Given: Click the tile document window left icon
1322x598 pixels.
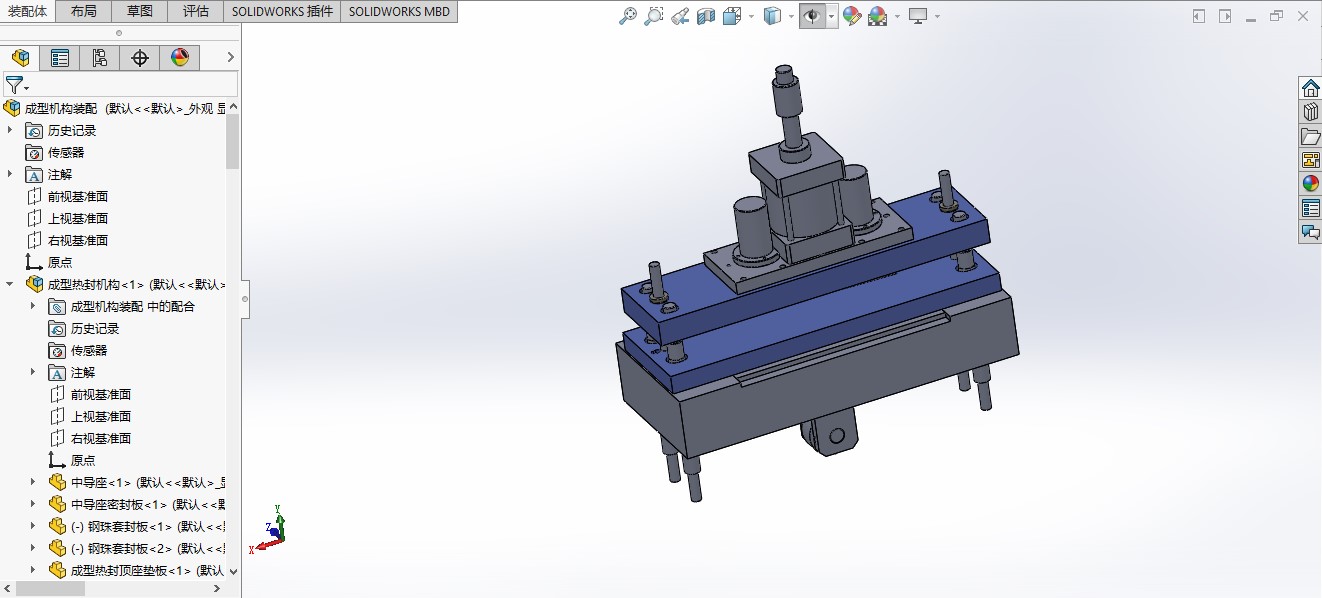Looking at the screenshot, I should pos(1199,16).
